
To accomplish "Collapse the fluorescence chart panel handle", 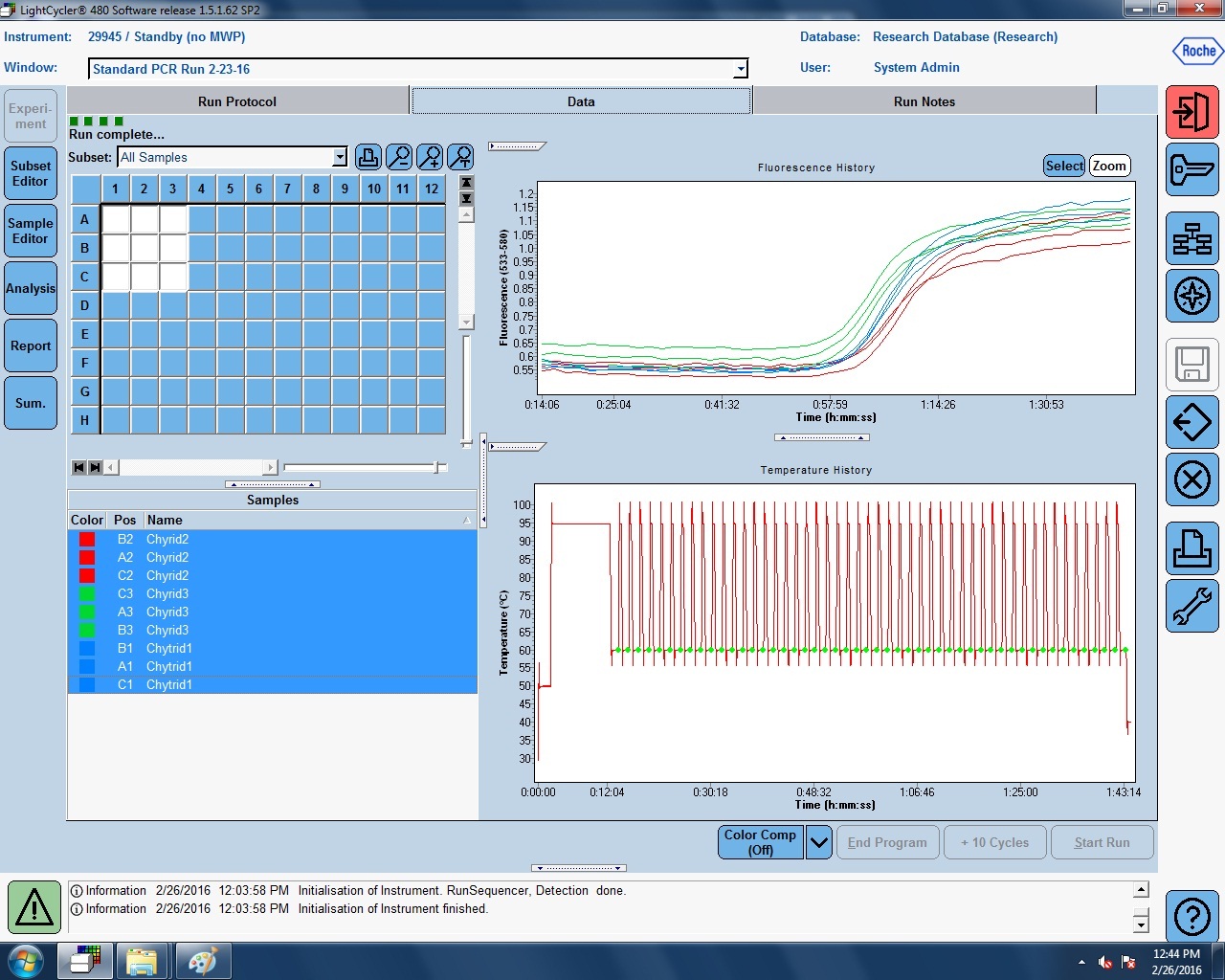I will [x=517, y=146].
